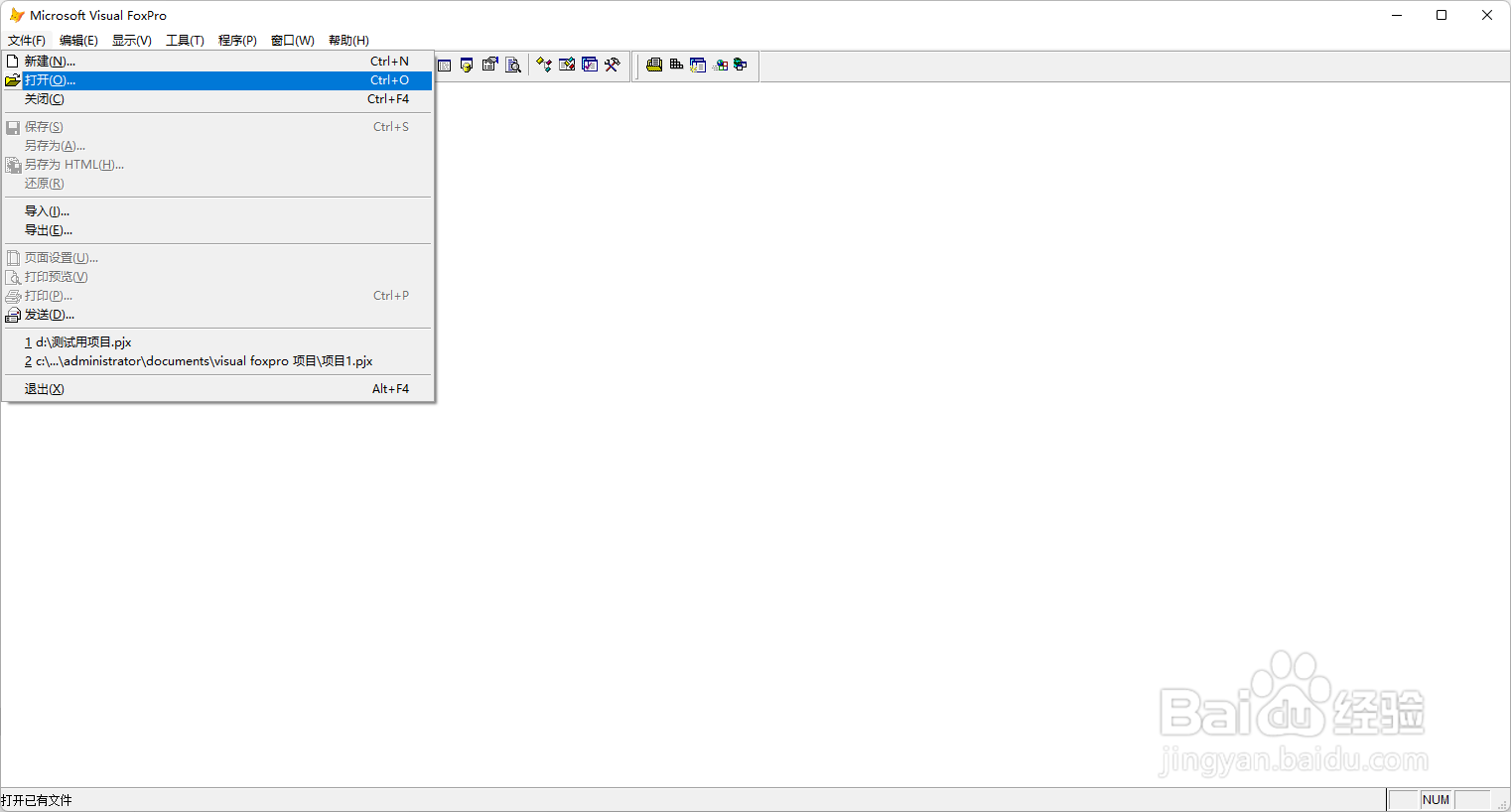Choose 导入(I)... menu entry
Screen dimensions: 1511x812
pos(217,211)
